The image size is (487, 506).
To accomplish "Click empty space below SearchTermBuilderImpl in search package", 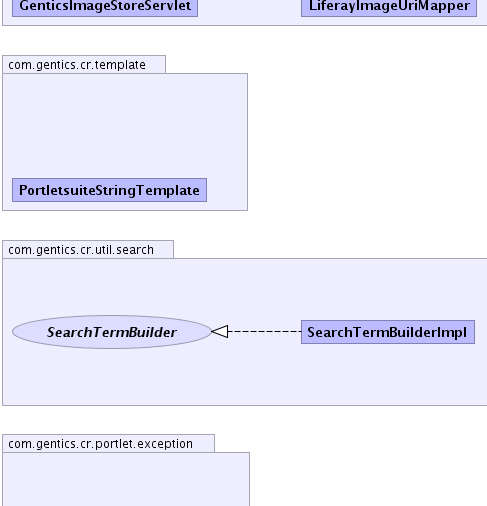I will click(x=388, y=373).
